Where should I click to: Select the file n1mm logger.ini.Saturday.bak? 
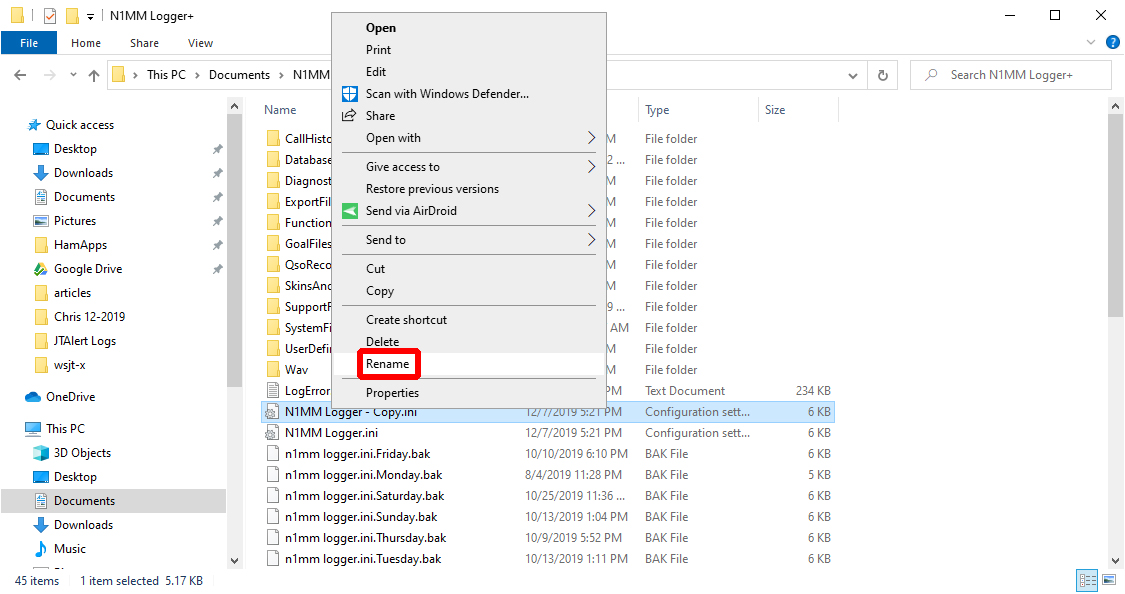tap(364, 496)
